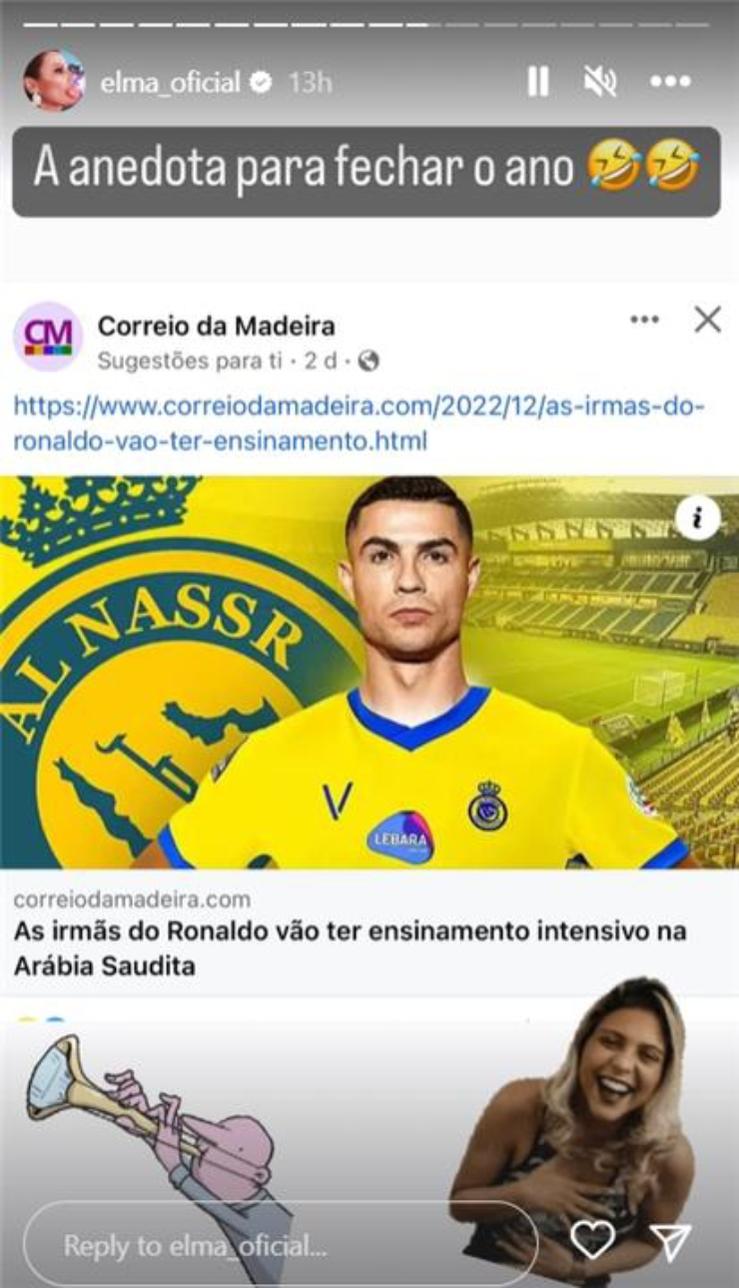Tap the Al Nassr article preview image
The height and width of the screenshot is (1288, 739).
tap(369, 672)
